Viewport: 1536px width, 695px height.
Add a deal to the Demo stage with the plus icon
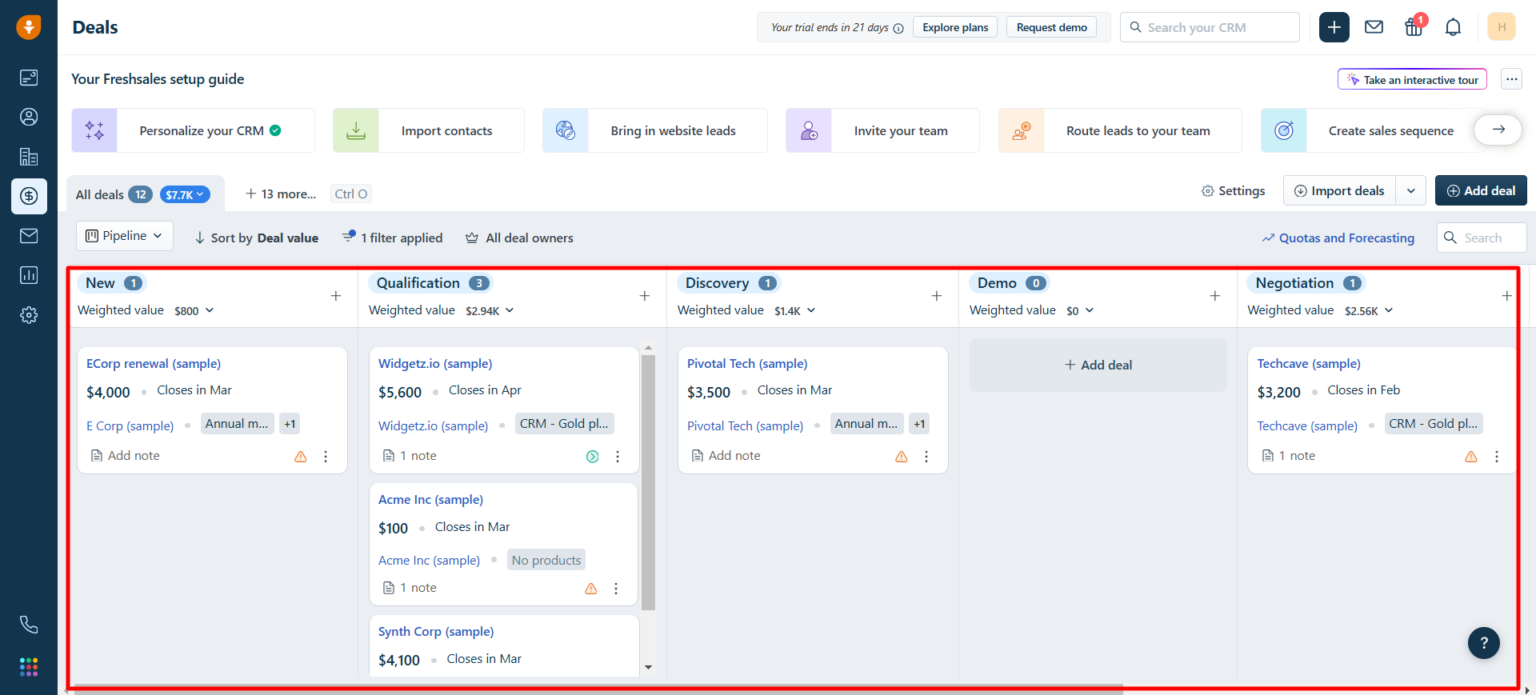[1215, 296]
